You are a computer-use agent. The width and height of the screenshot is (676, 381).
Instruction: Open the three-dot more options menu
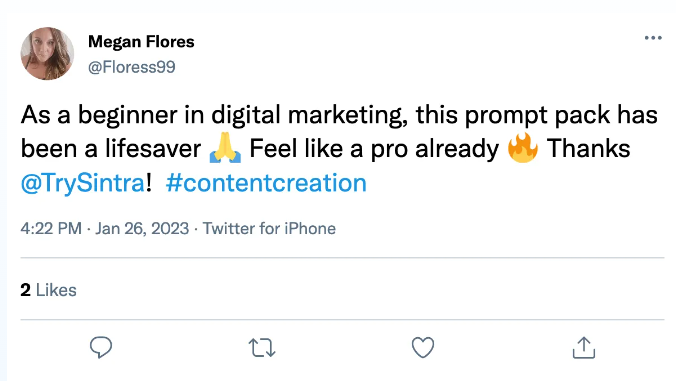(x=653, y=38)
